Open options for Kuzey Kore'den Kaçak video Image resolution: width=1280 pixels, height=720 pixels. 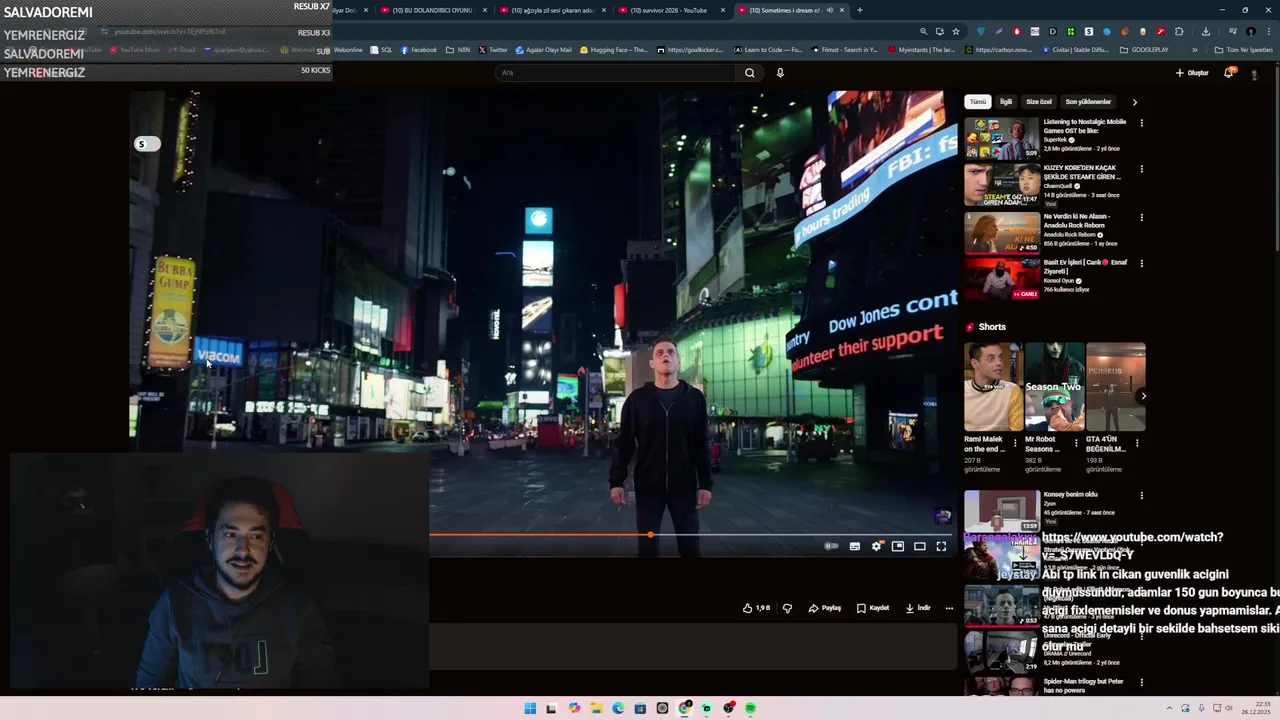click(1141, 169)
